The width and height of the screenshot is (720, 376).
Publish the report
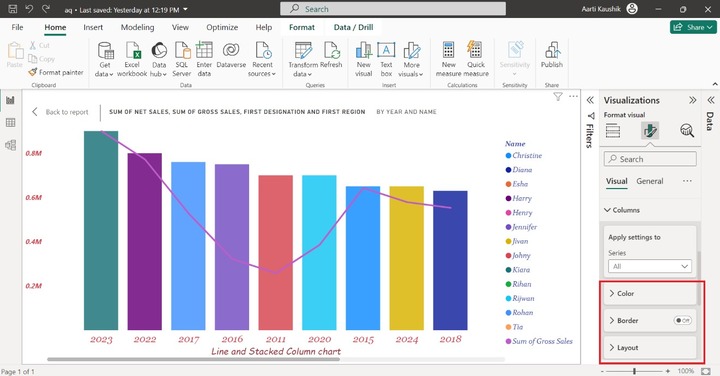(551, 55)
